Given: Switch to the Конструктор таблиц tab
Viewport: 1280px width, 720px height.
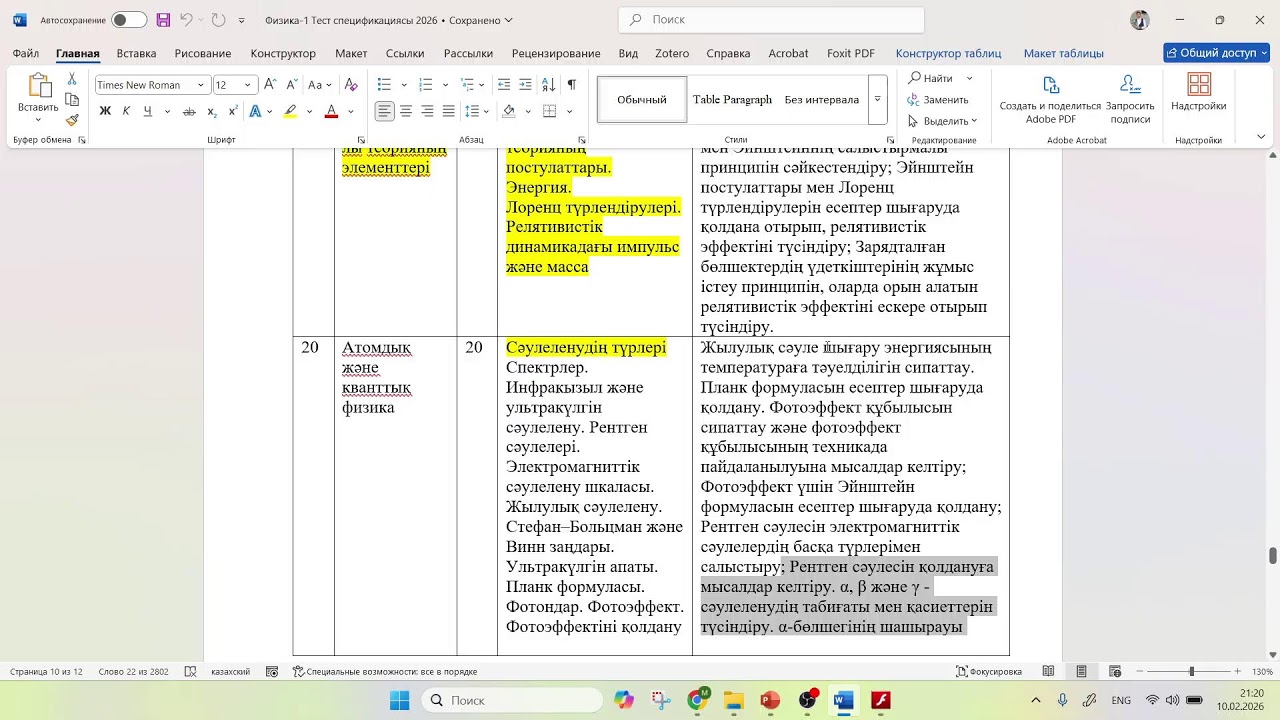Looking at the screenshot, I should [948, 53].
